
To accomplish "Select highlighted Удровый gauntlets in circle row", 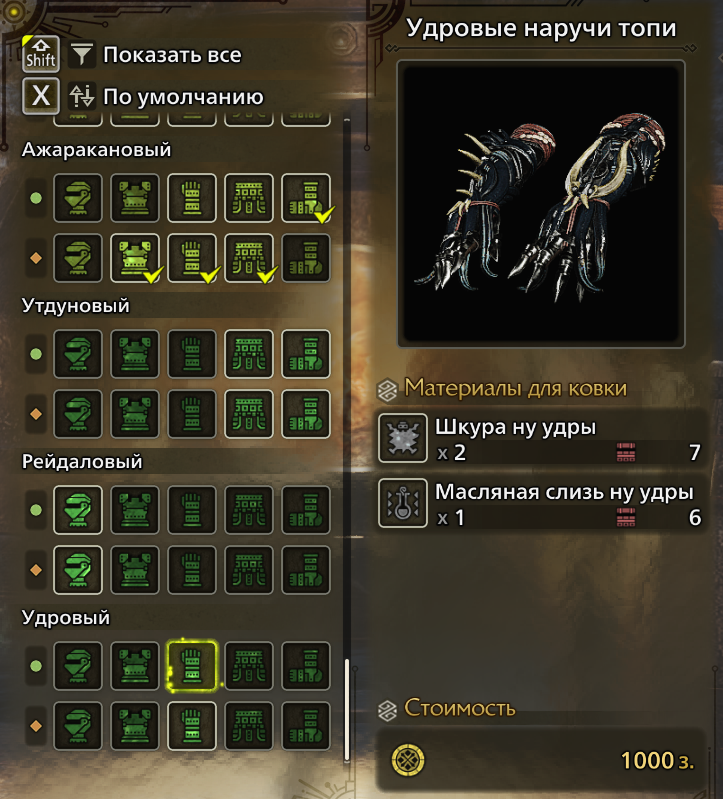I will [192, 666].
